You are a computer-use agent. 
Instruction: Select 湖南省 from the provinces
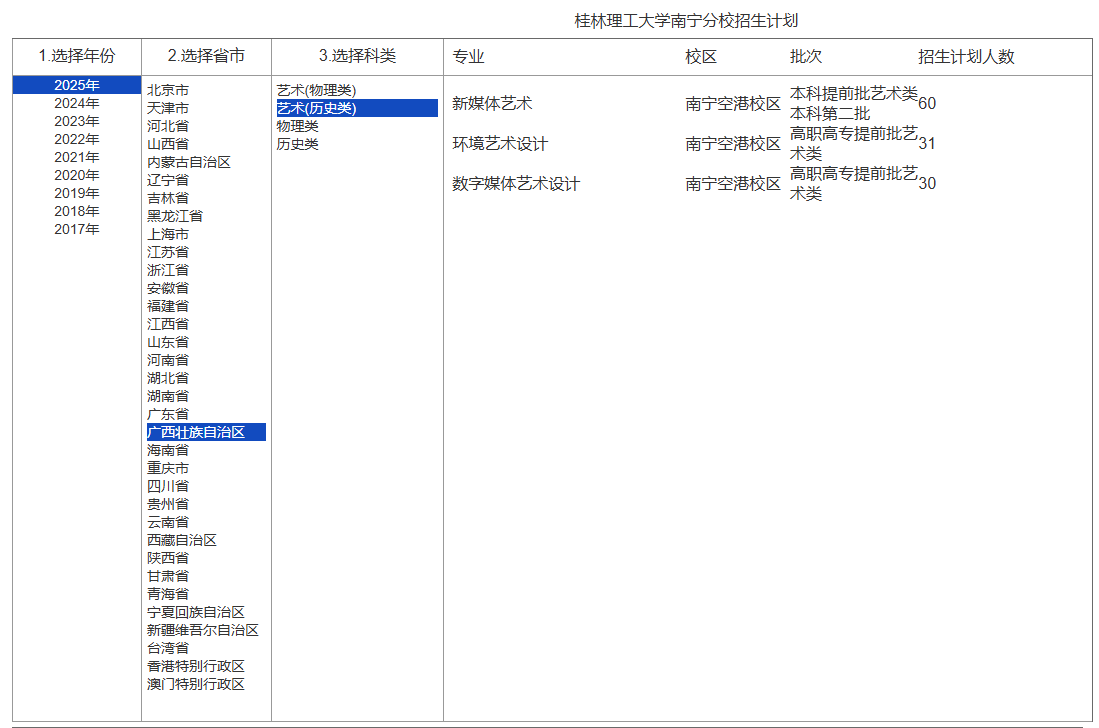(x=168, y=396)
